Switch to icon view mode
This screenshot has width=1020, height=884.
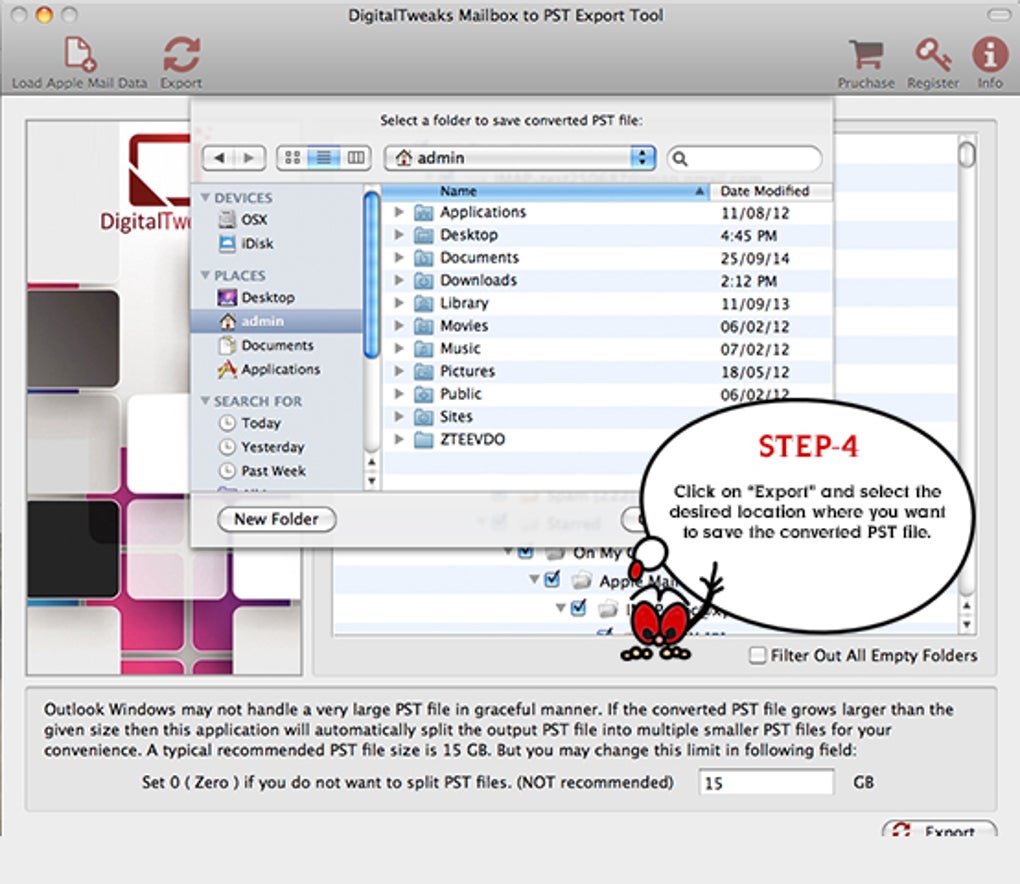293,158
